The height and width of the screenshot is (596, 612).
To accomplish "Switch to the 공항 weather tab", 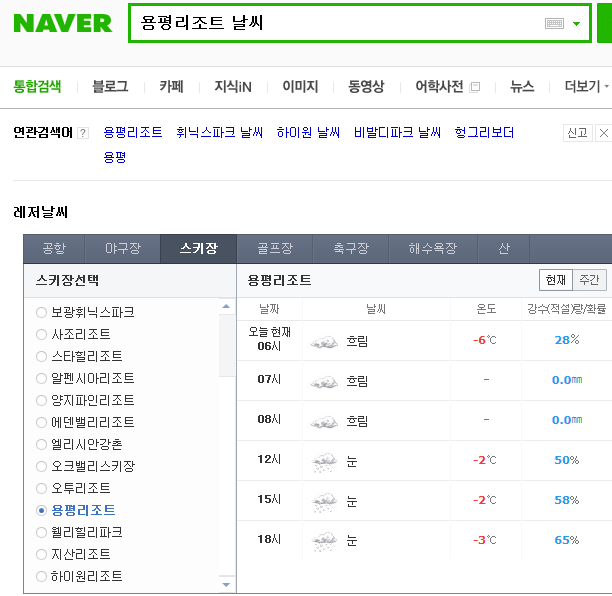I will [54, 248].
